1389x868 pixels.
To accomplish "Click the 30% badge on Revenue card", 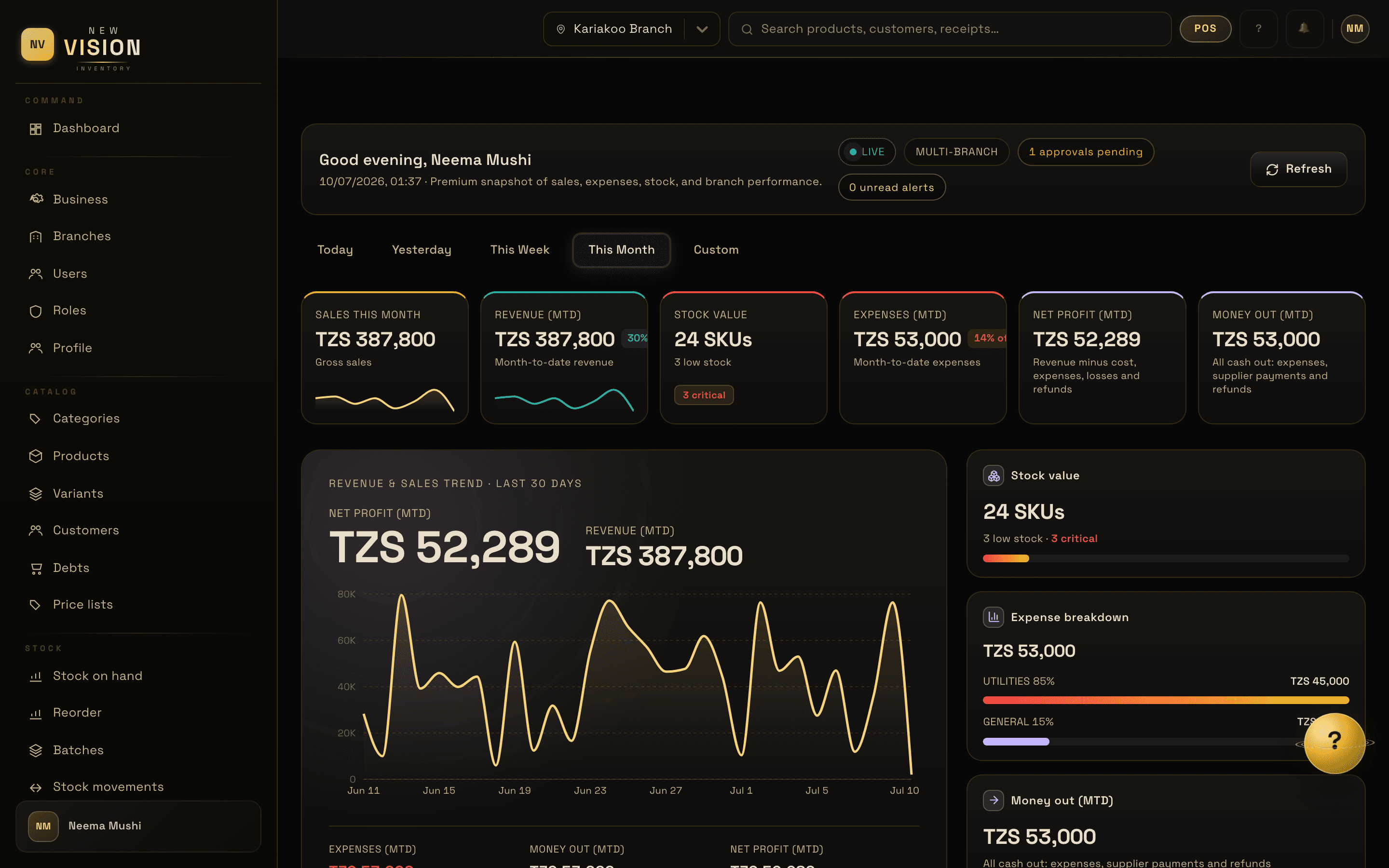I will (635, 338).
